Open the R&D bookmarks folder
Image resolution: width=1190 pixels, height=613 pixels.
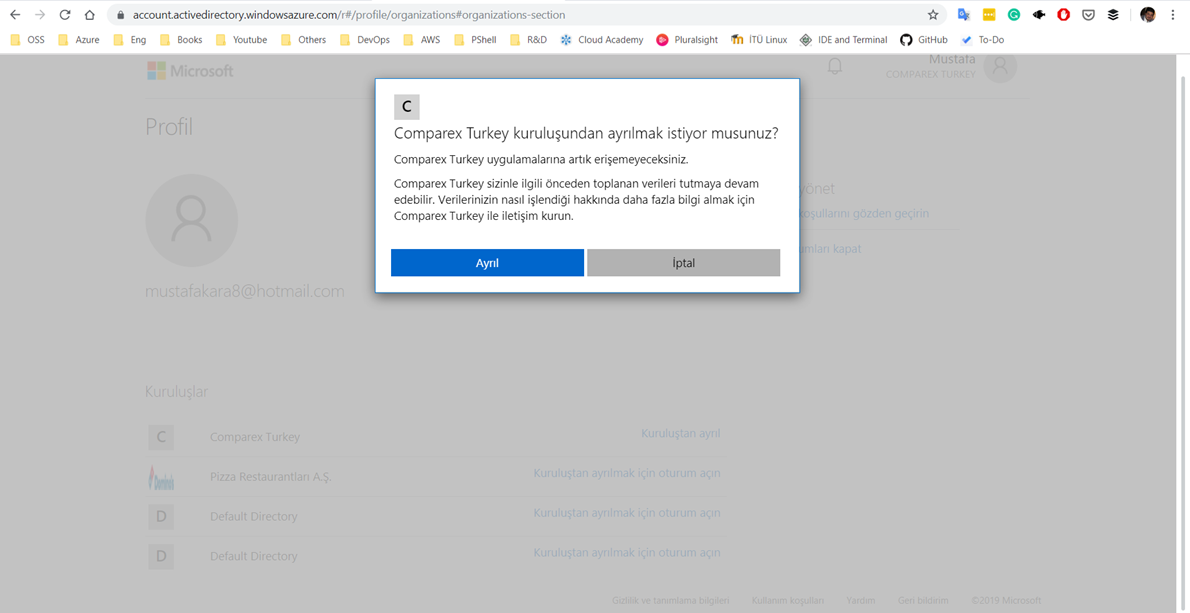(x=528, y=39)
